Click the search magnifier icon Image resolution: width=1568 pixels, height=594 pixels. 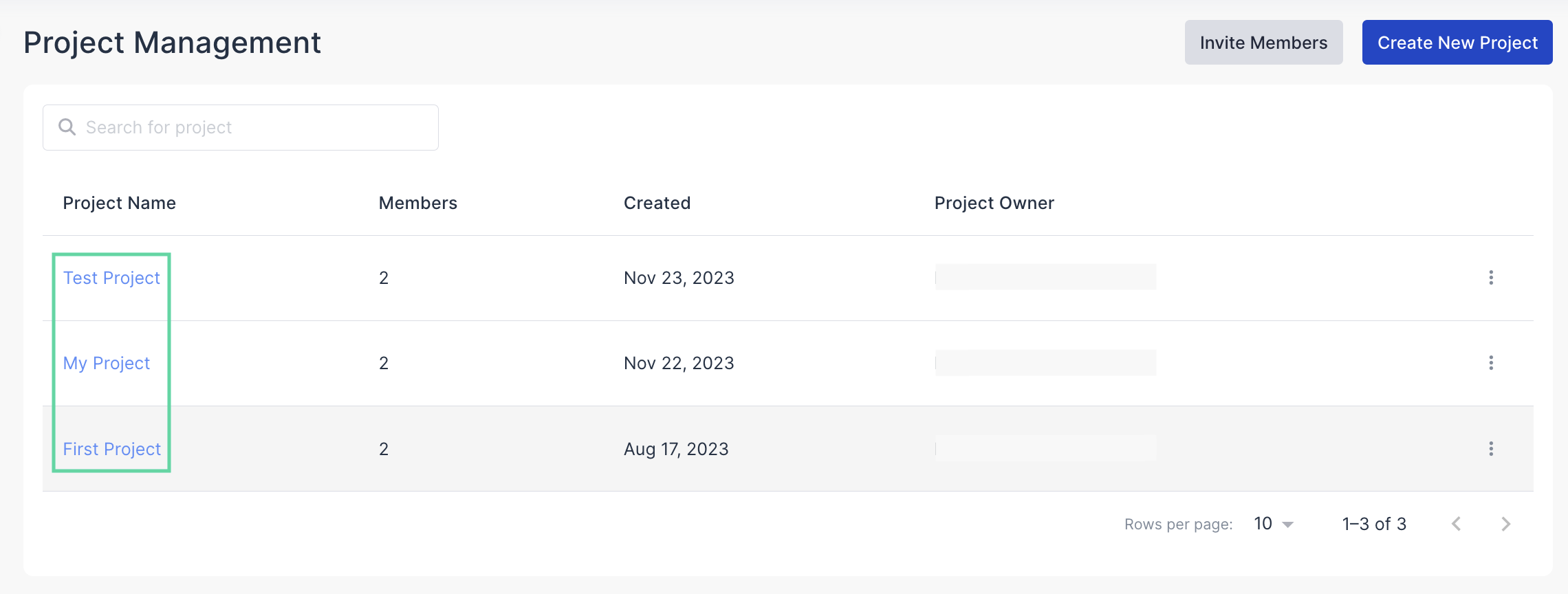67,127
